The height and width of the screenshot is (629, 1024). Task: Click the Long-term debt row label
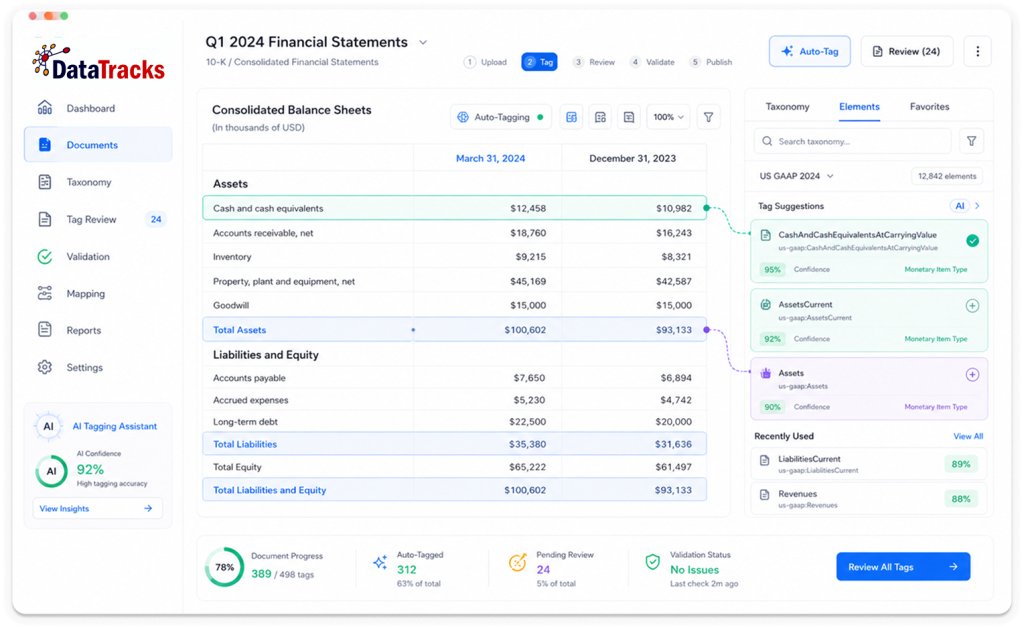click(x=245, y=422)
